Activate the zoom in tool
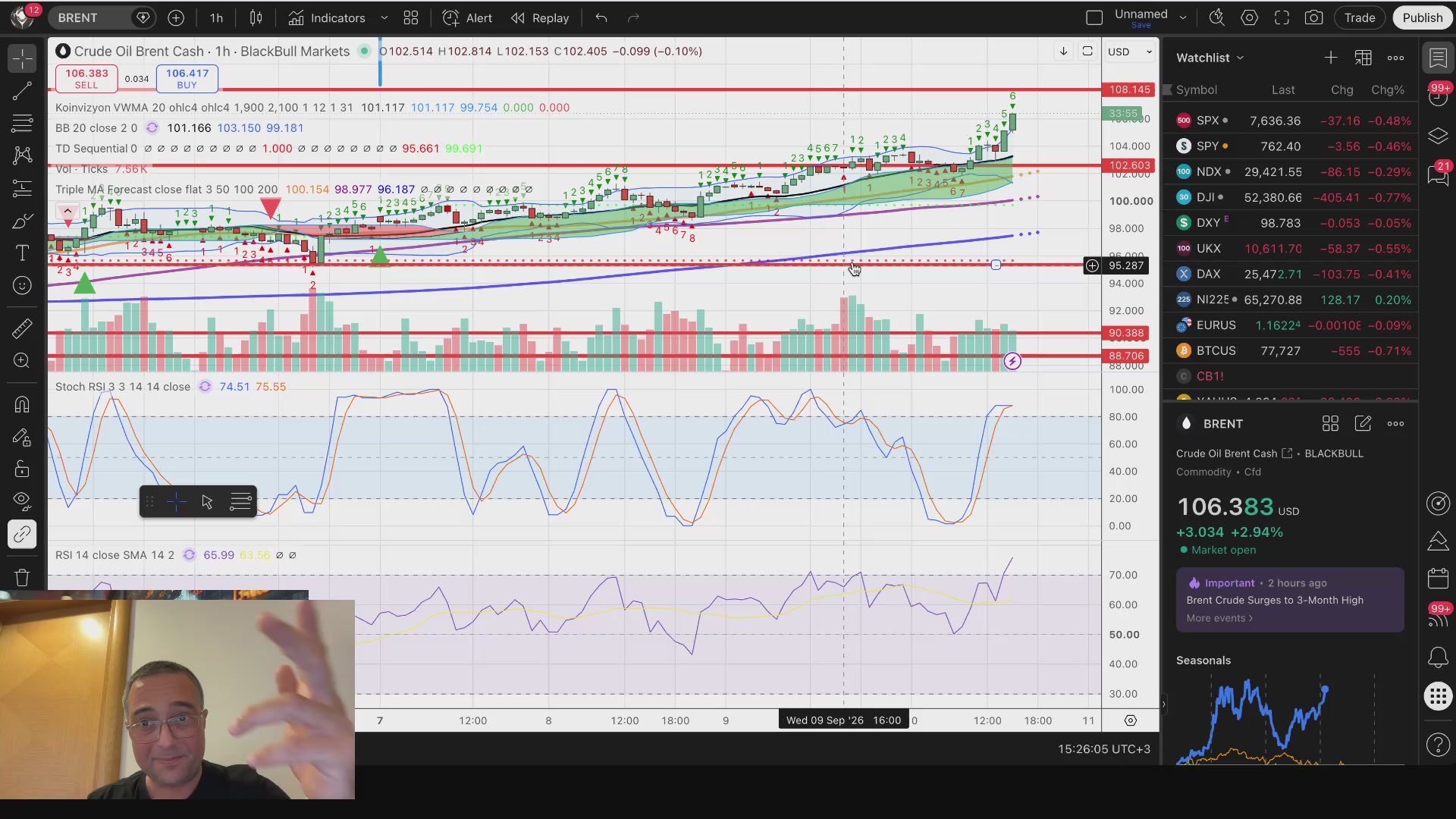Viewport: 1456px width, 819px height. click(22, 361)
